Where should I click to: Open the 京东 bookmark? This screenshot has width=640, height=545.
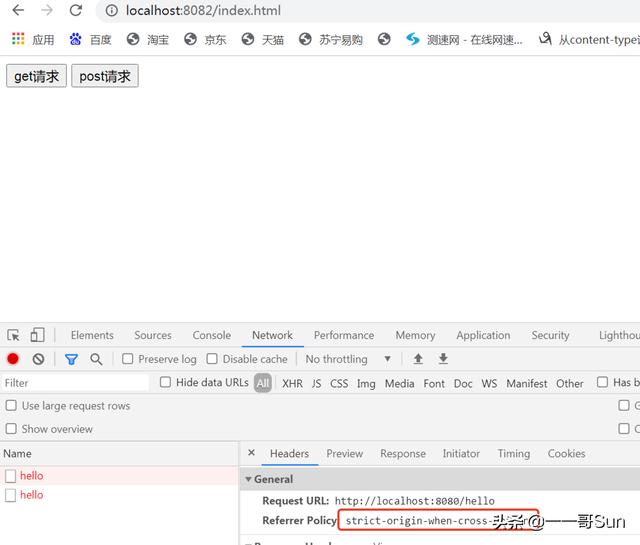coord(205,40)
